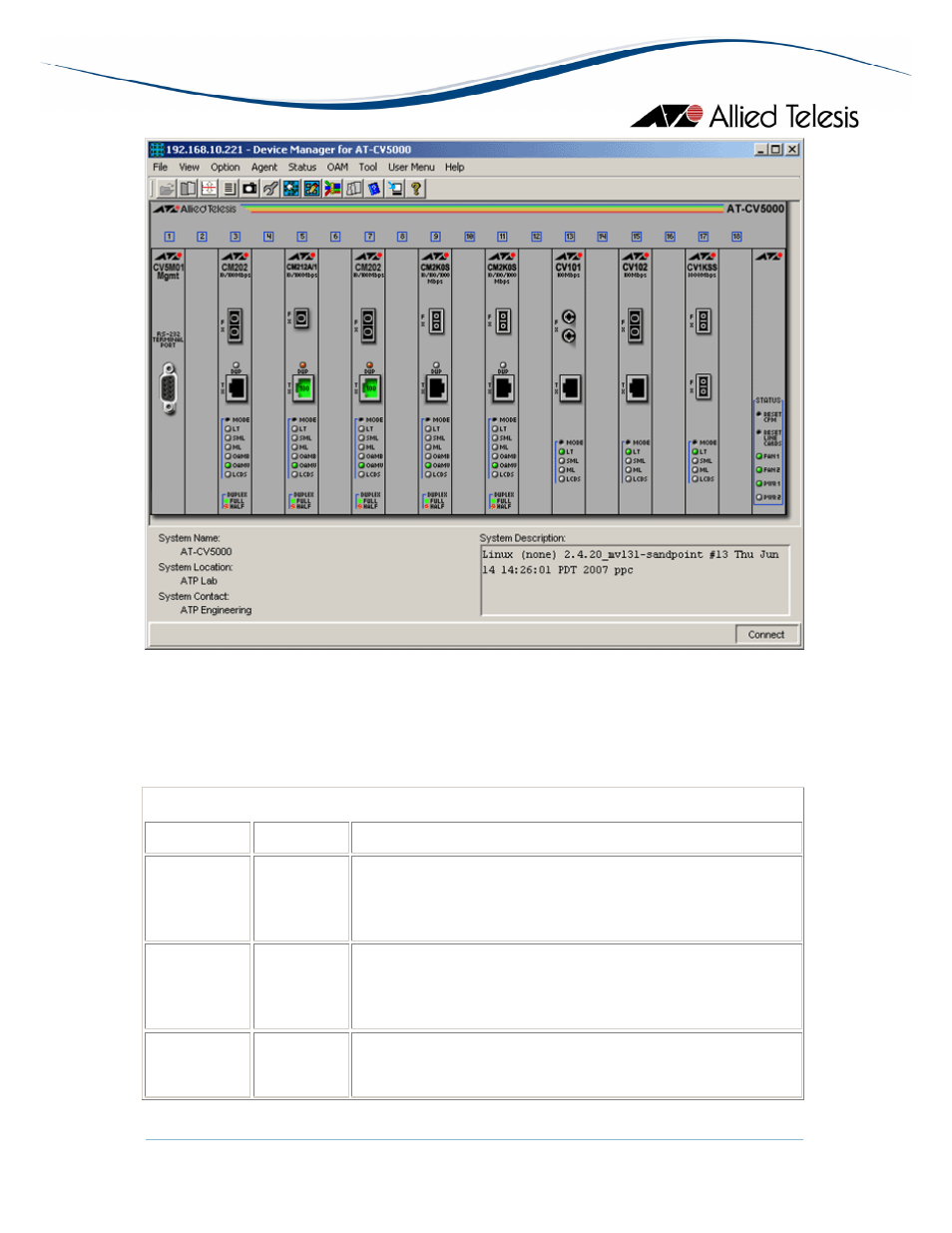The width and height of the screenshot is (952, 1233).
Task: Open the Help menu
Action: coord(455,168)
